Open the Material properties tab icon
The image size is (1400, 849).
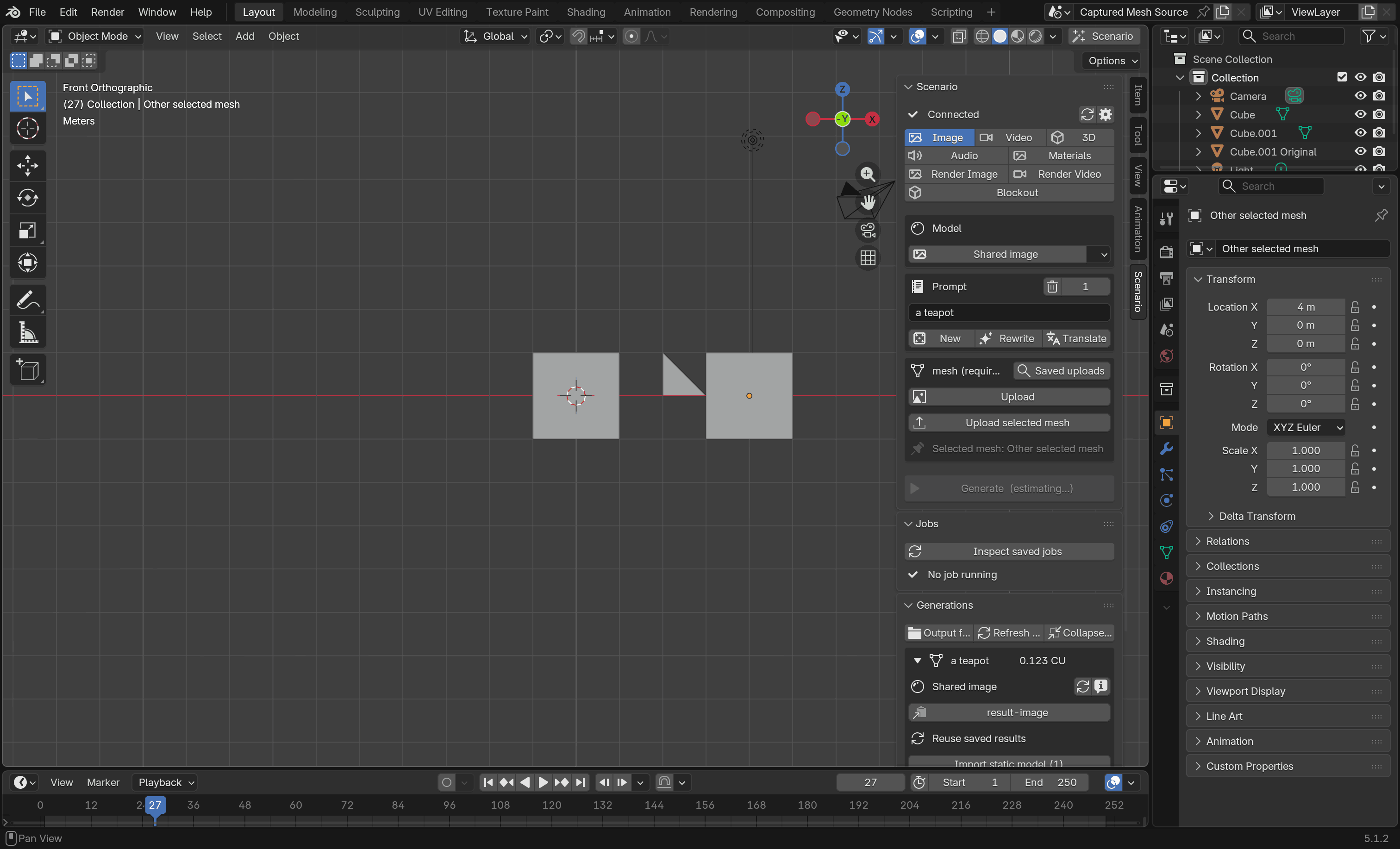(1167, 579)
